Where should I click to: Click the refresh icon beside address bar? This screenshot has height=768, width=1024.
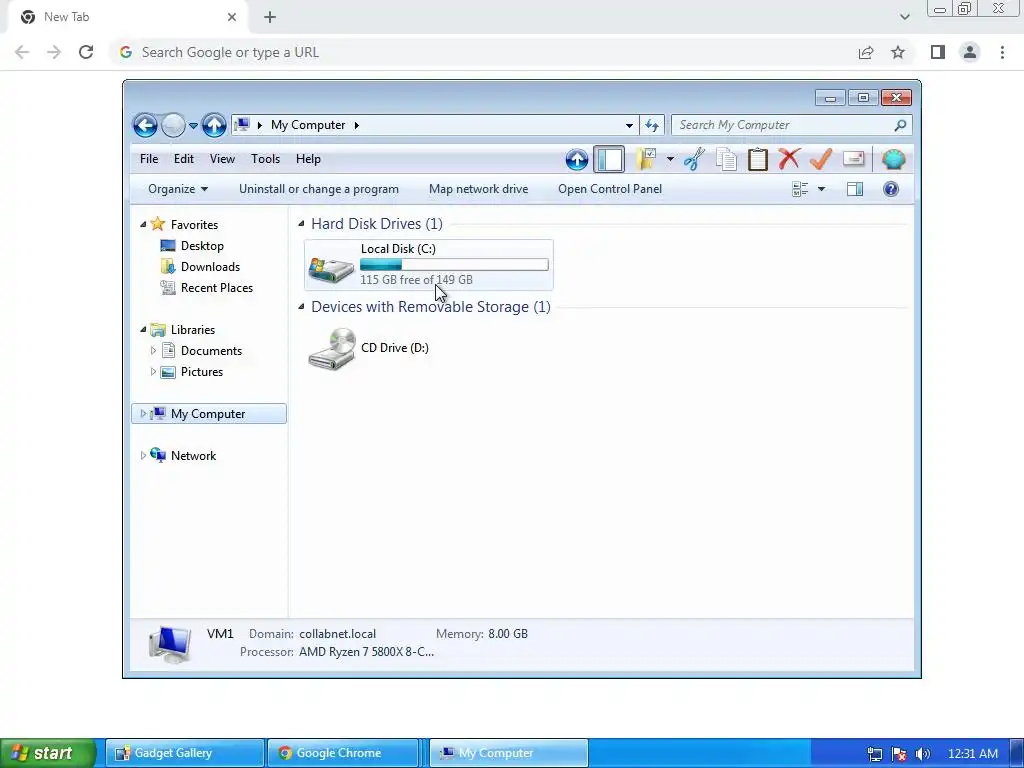(x=652, y=125)
